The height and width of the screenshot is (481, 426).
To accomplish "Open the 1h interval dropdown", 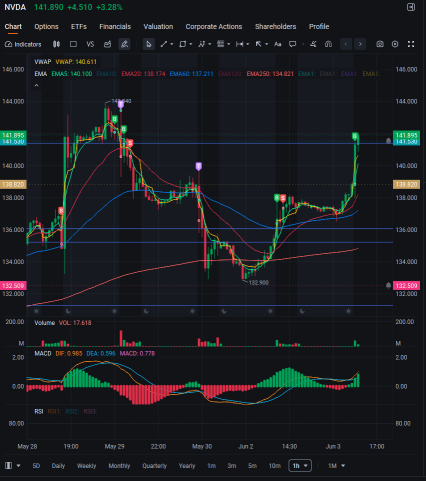I will click(x=300, y=466).
